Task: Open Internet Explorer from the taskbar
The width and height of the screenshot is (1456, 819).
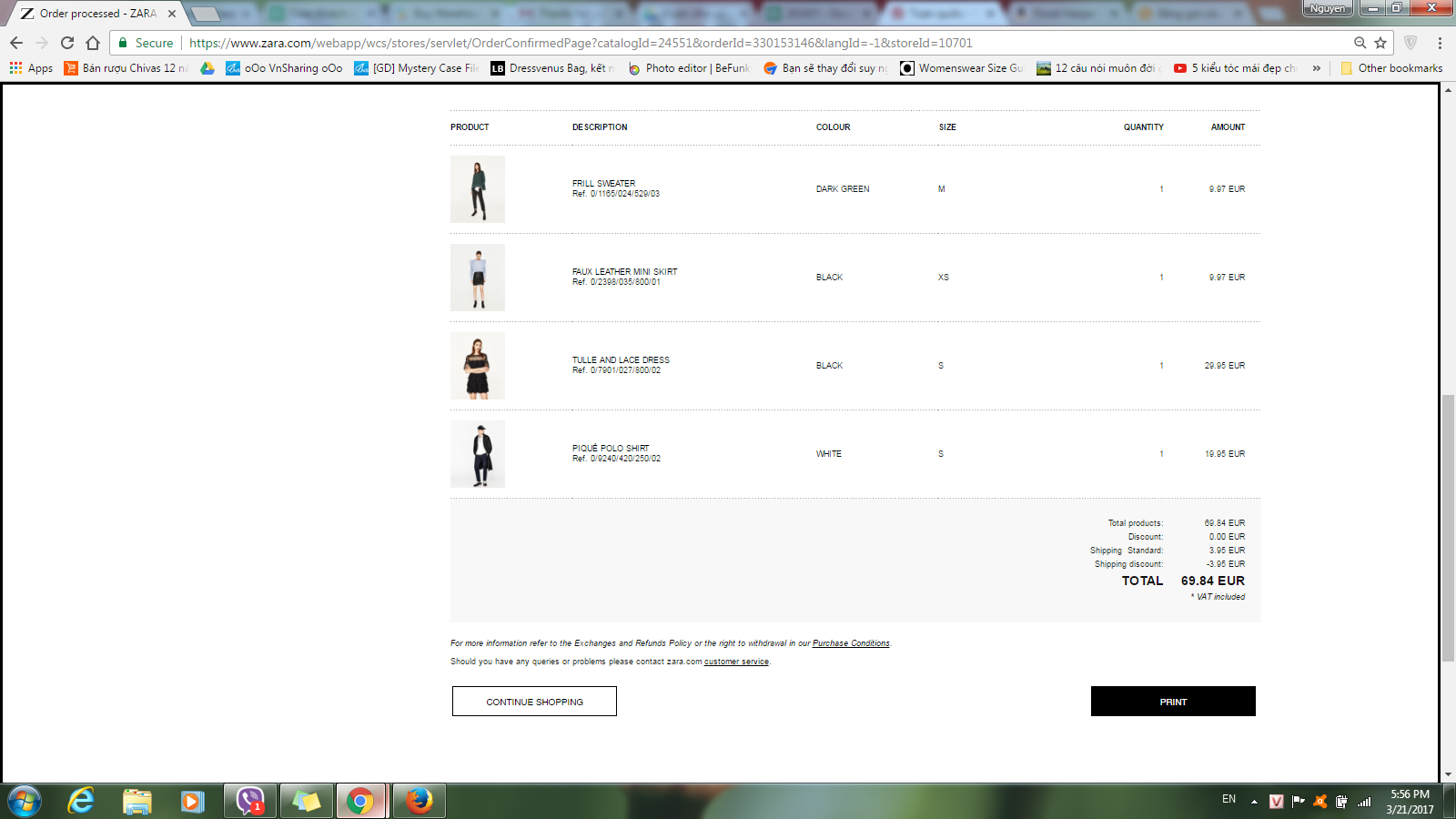Action: [x=81, y=801]
